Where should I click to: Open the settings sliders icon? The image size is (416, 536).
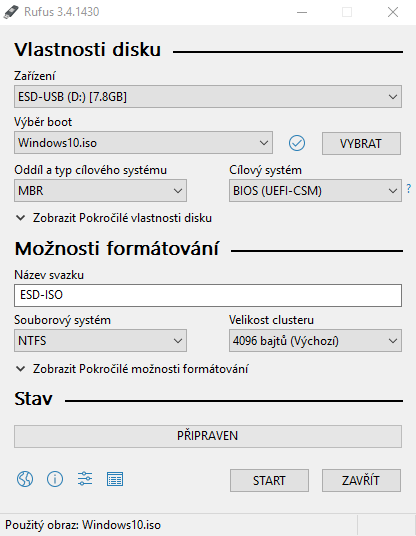click(85, 479)
